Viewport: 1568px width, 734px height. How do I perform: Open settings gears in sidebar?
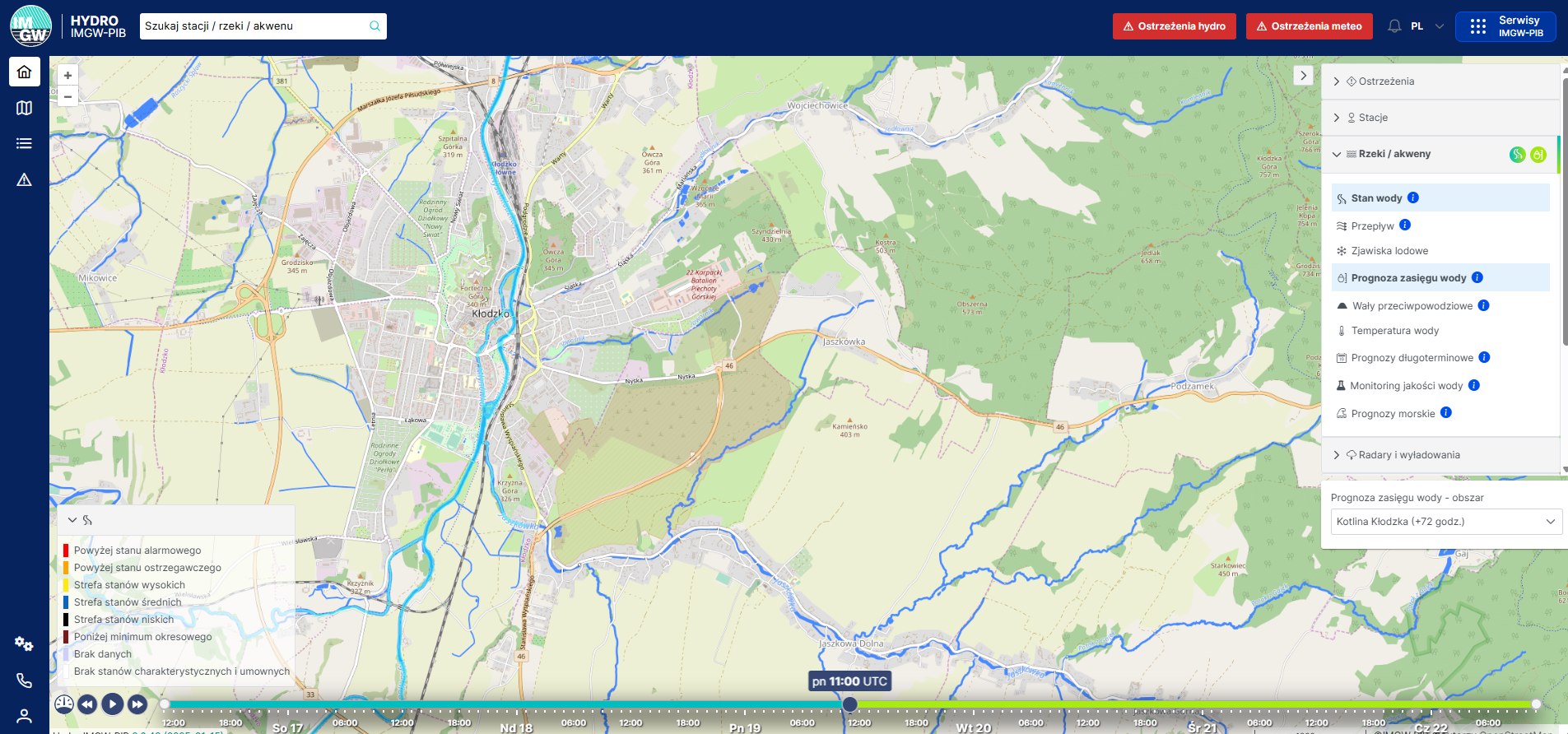(x=25, y=644)
